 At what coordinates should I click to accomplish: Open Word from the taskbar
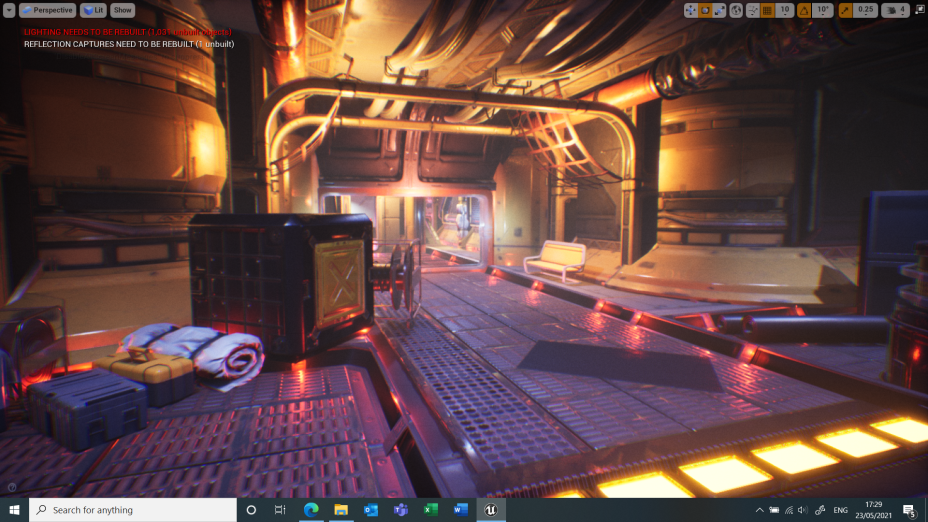pyautogui.click(x=460, y=510)
